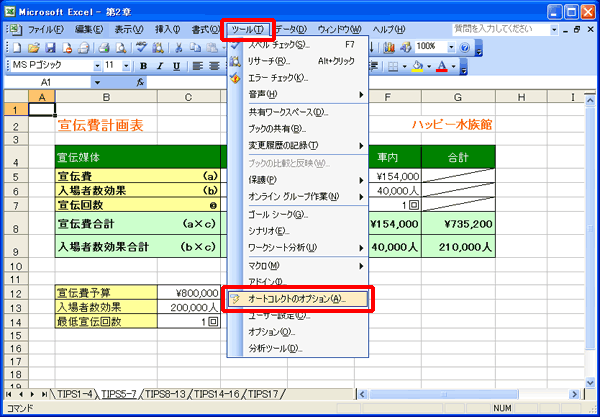Switch to TIPS17 sheet tab

(265, 394)
